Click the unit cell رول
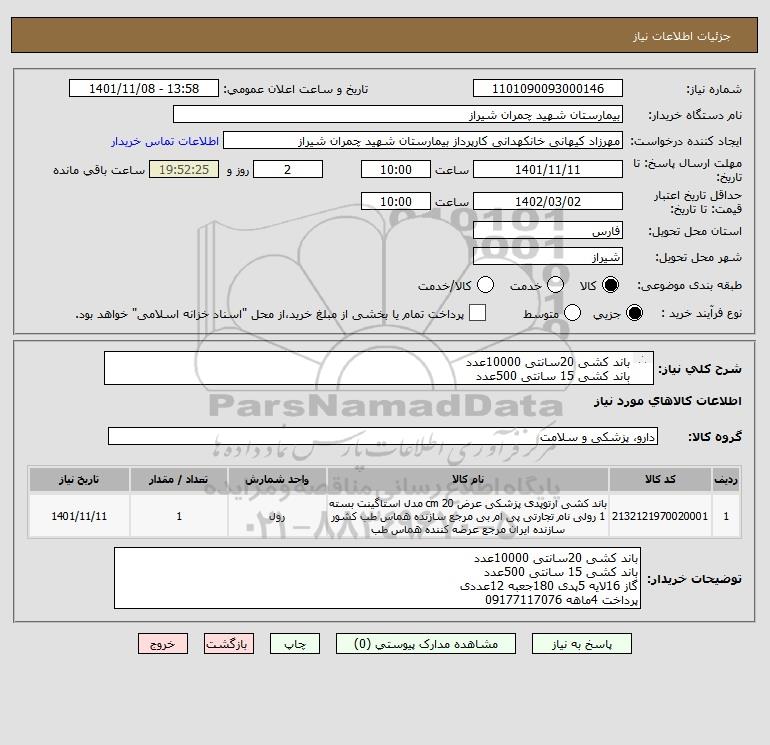The height and width of the screenshot is (745, 770). click(x=277, y=516)
